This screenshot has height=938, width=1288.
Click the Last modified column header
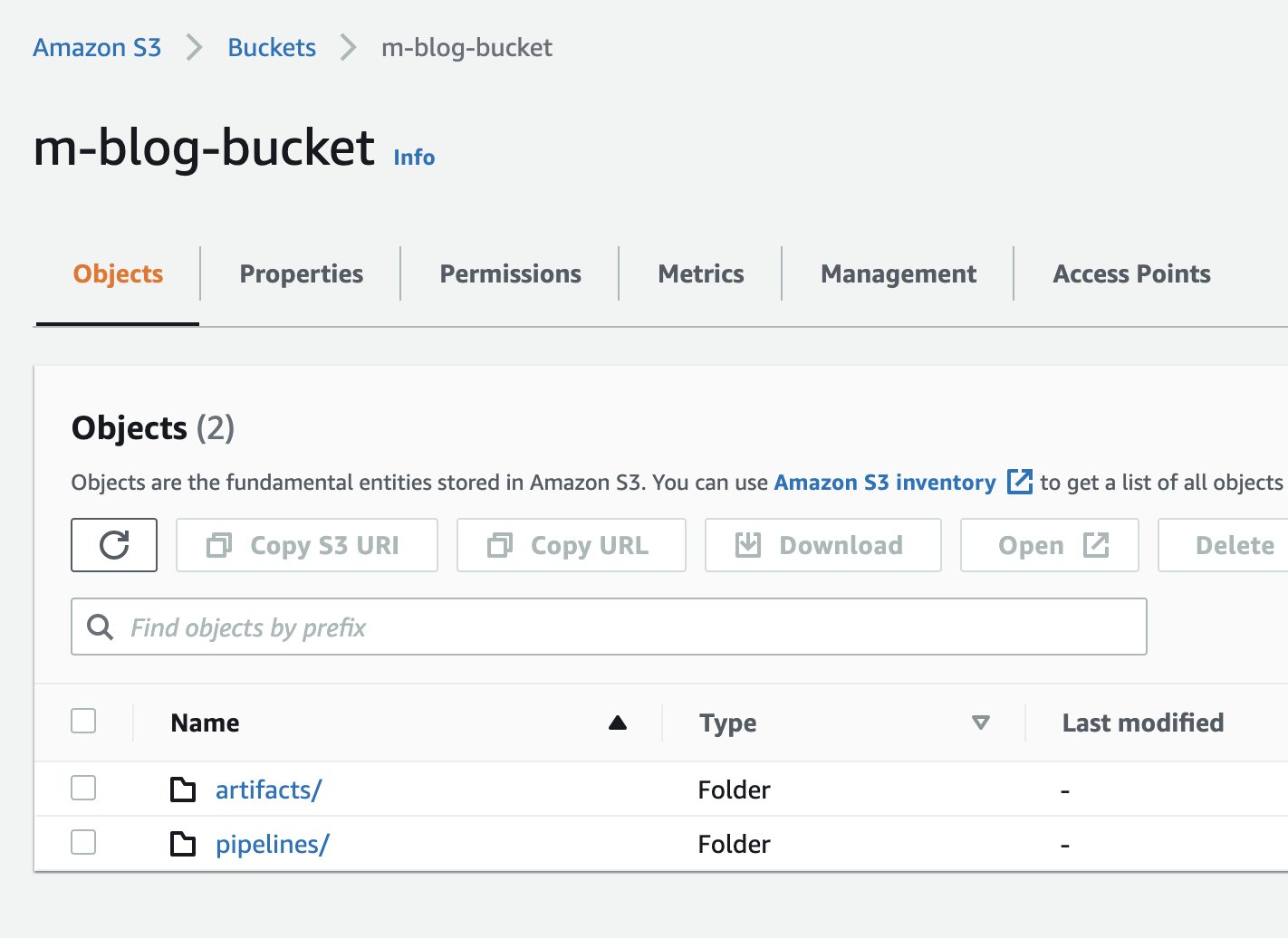tap(1142, 723)
